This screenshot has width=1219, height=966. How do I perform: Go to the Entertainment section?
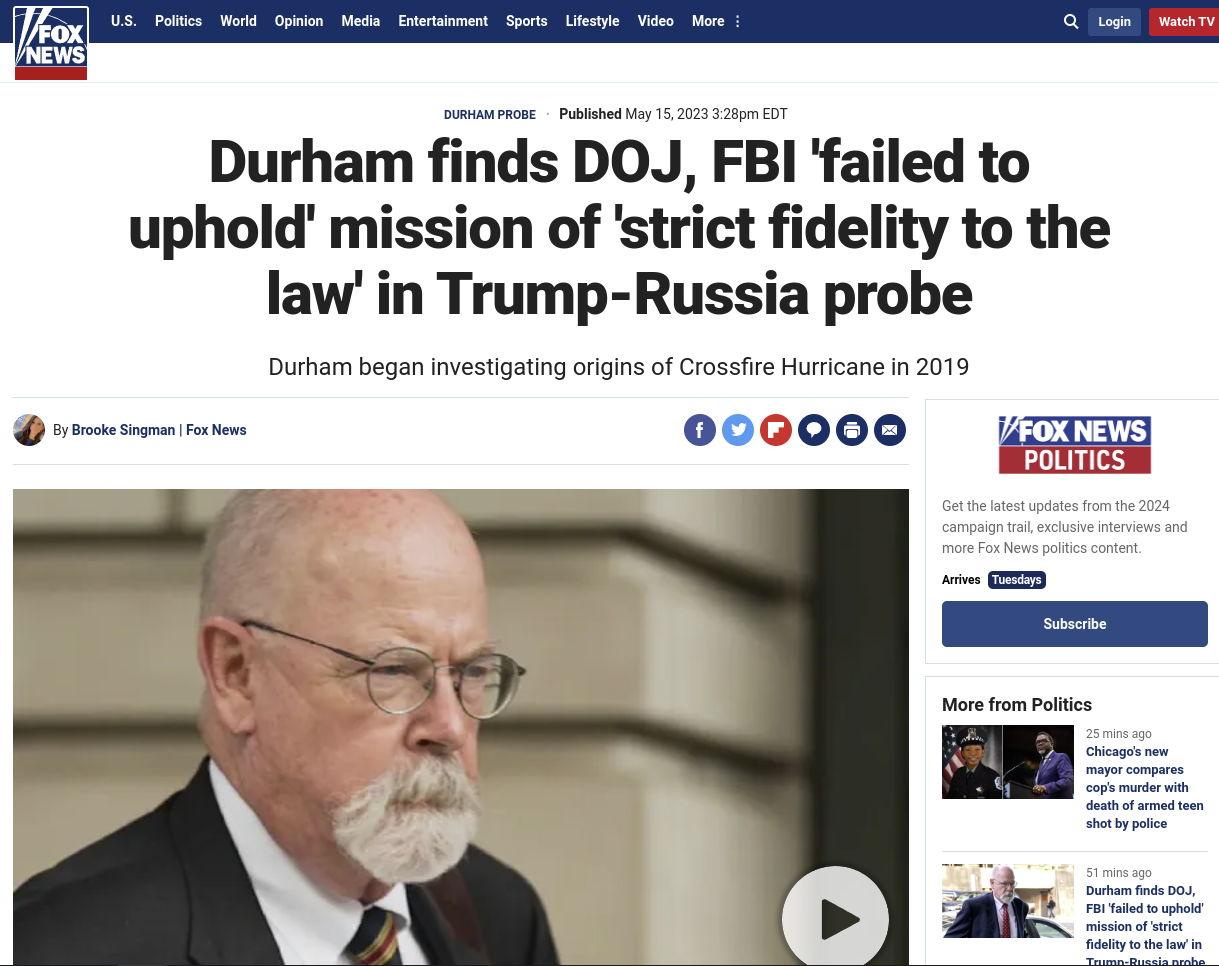(443, 21)
